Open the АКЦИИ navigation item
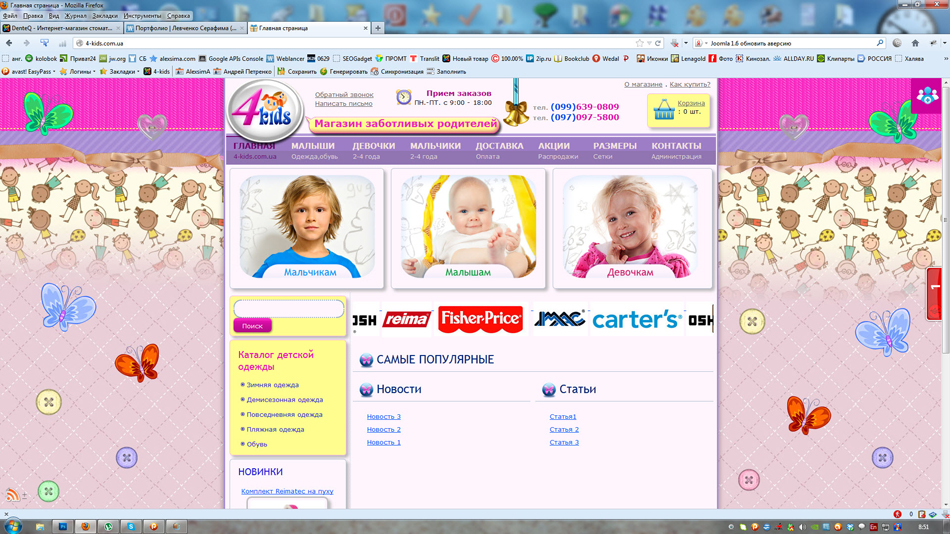 point(557,150)
